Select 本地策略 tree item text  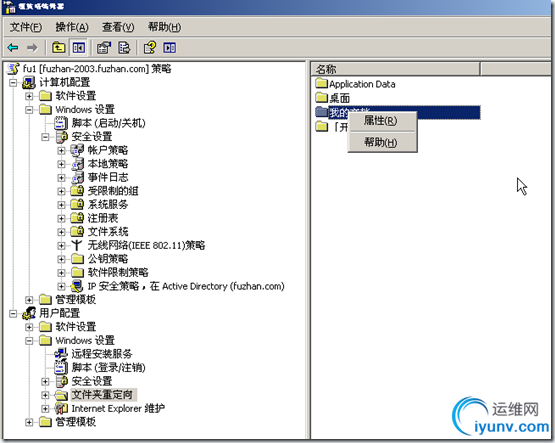click(x=108, y=164)
